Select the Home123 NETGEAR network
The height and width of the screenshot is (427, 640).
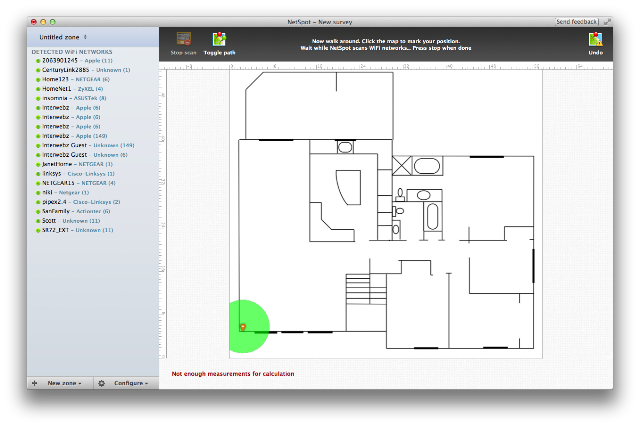[x=93, y=79]
